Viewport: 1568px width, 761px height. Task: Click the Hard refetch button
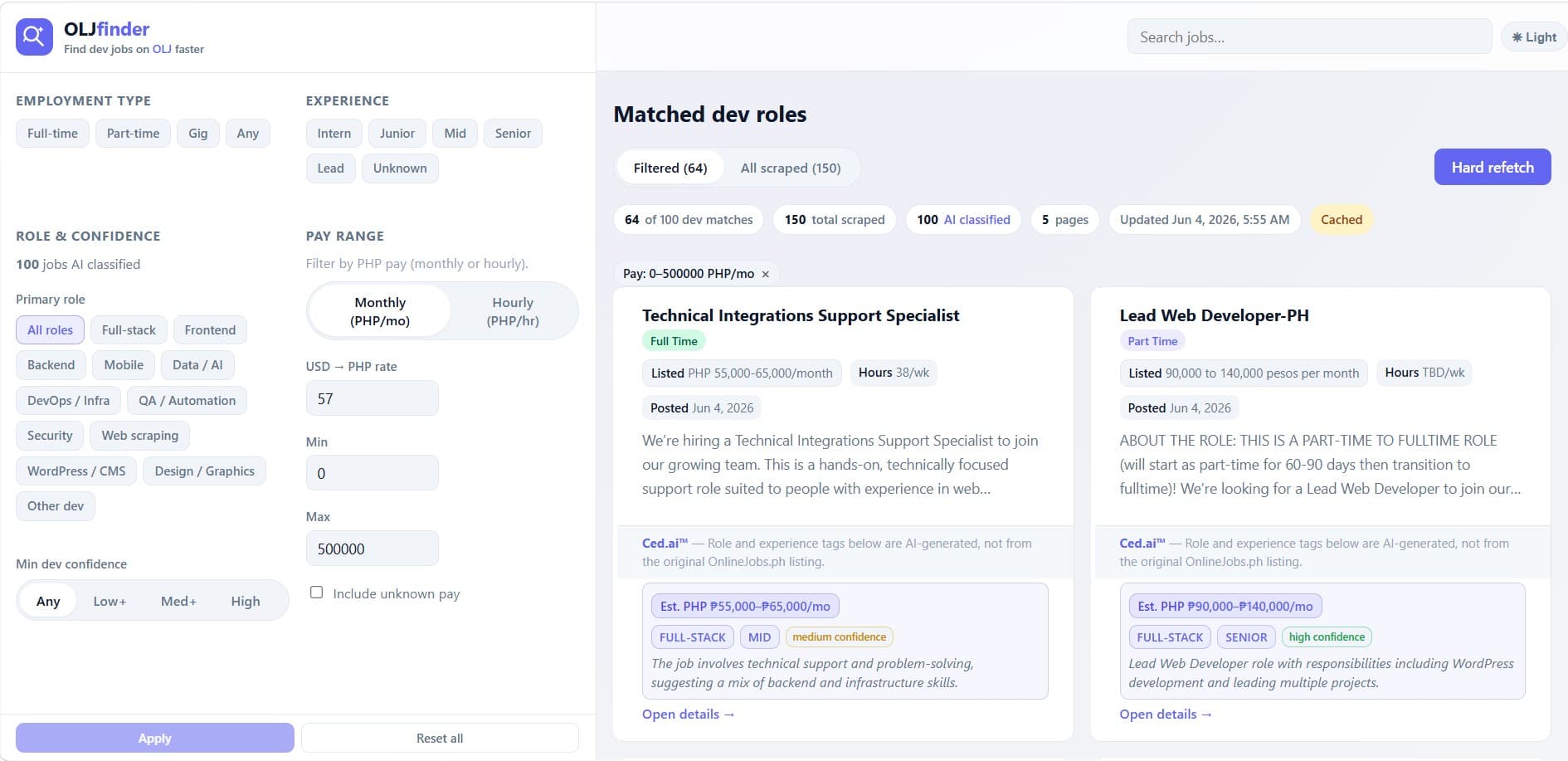click(x=1493, y=167)
